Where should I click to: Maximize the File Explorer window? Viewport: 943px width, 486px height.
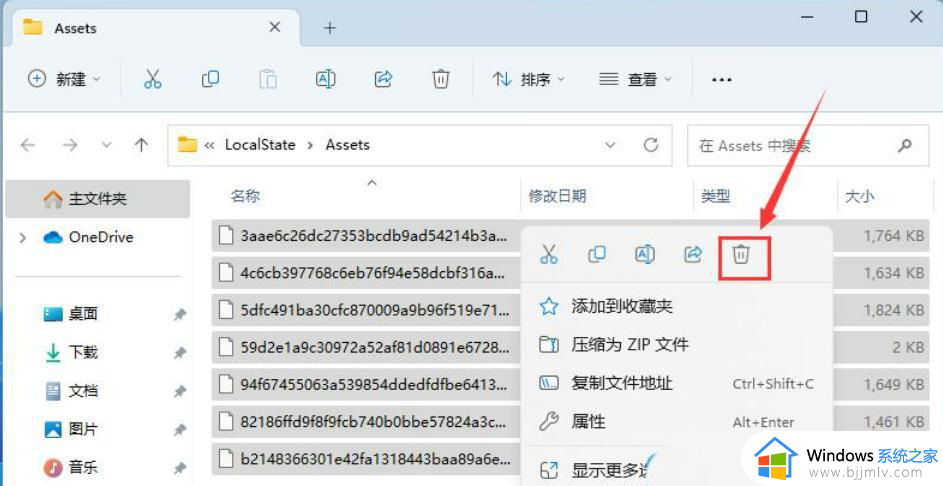[x=861, y=17]
